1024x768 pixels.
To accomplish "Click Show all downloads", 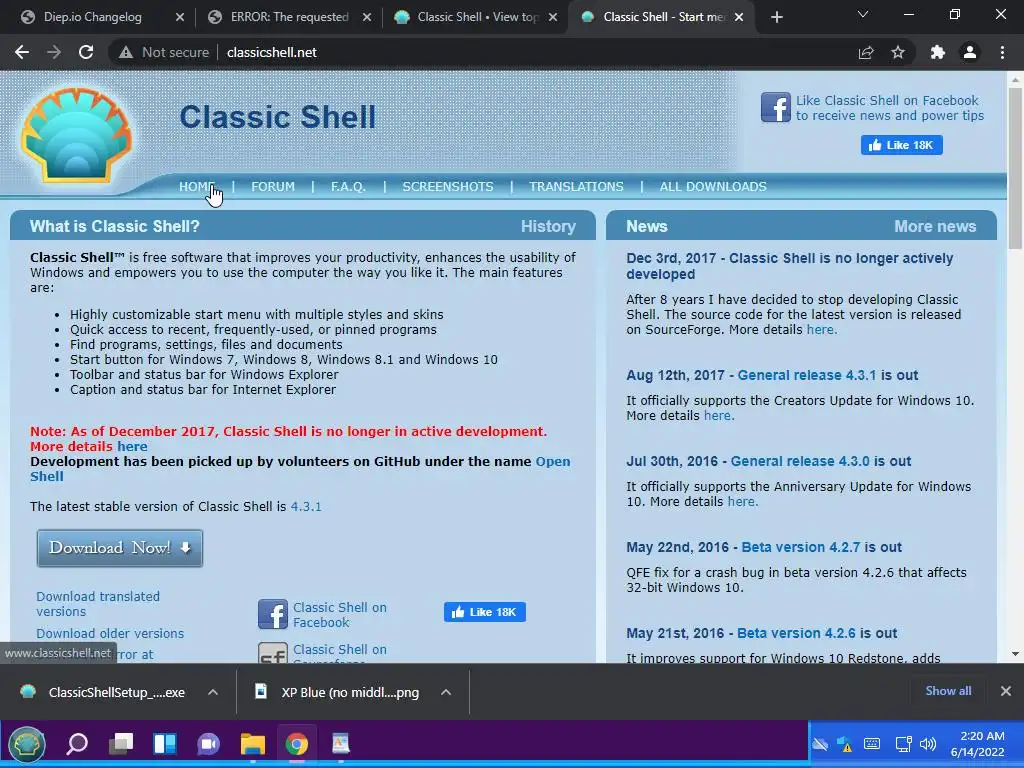I will (x=948, y=691).
